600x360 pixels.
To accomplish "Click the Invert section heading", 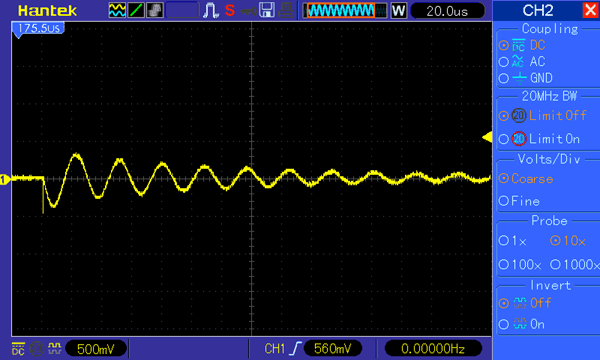I will (x=550, y=285).
